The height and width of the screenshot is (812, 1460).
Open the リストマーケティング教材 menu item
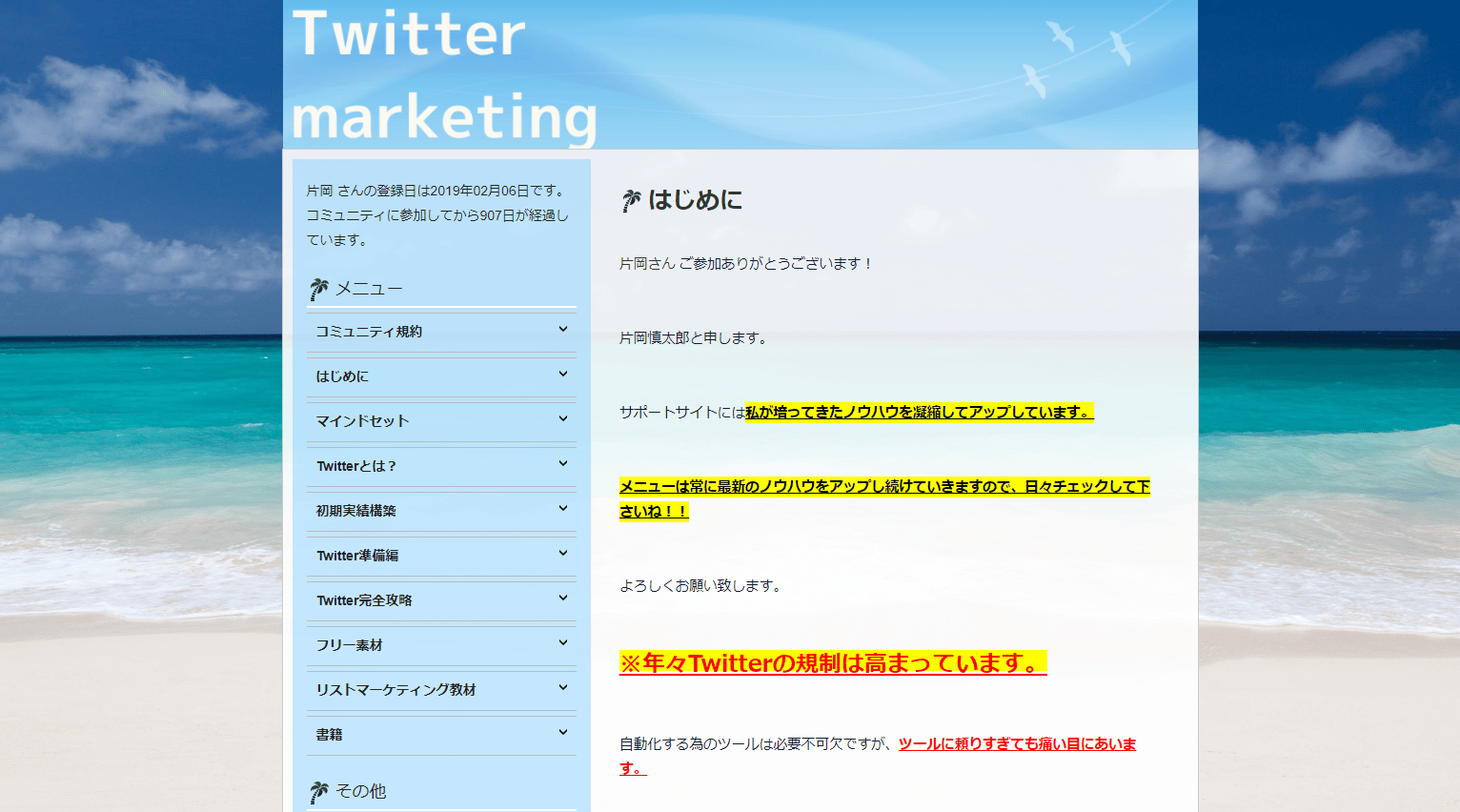(x=395, y=690)
